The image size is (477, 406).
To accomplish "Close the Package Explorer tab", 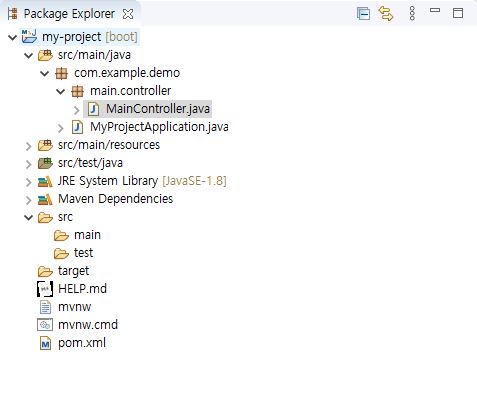I will click(128, 14).
